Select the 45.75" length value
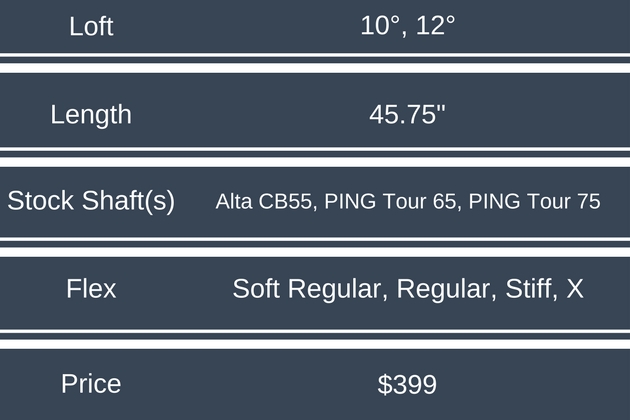The height and width of the screenshot is (420, 630). tap(407, 114)
